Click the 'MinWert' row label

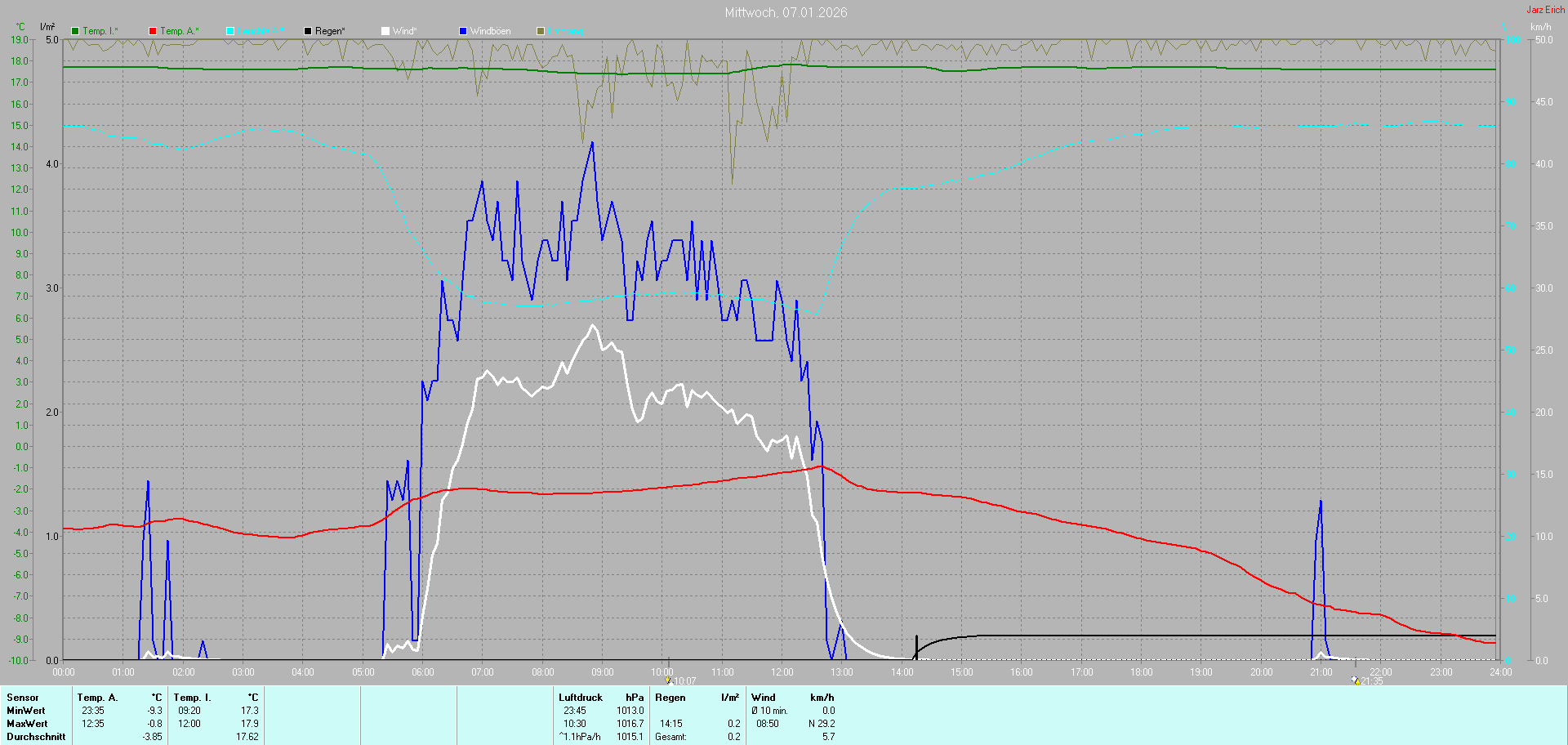pos(26,711)
